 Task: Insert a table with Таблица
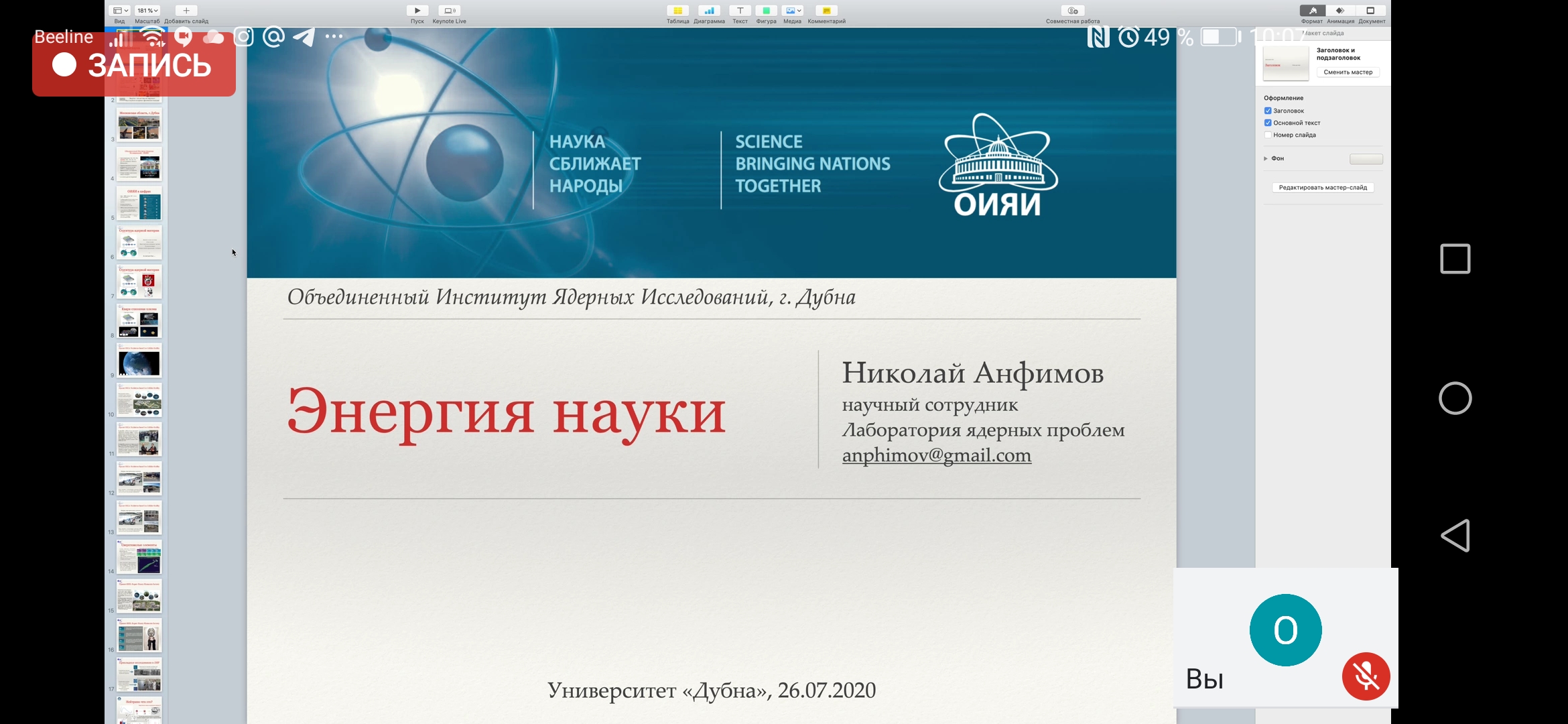pos(677,11)
